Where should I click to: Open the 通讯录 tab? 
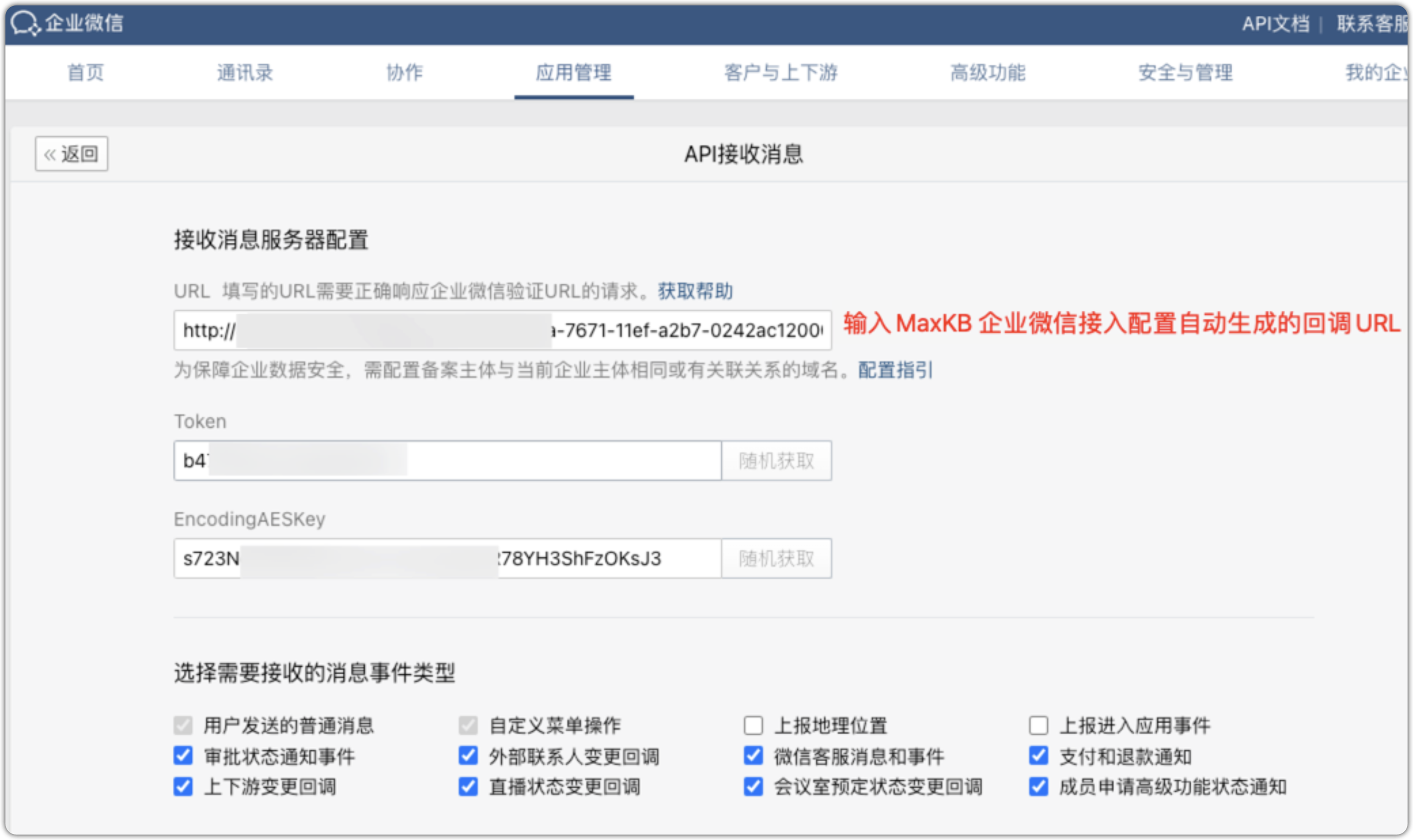tap(245, 72)
